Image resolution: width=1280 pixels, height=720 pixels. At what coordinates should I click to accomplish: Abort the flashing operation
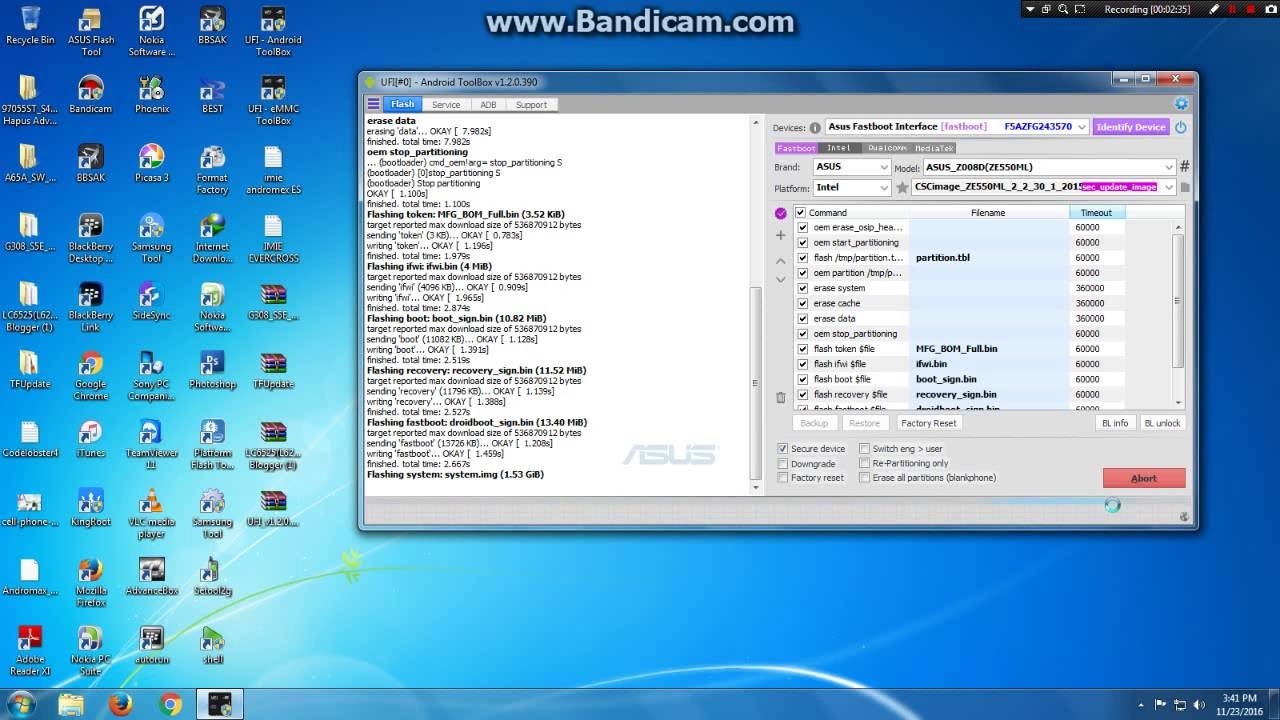tap(1144, 478)
